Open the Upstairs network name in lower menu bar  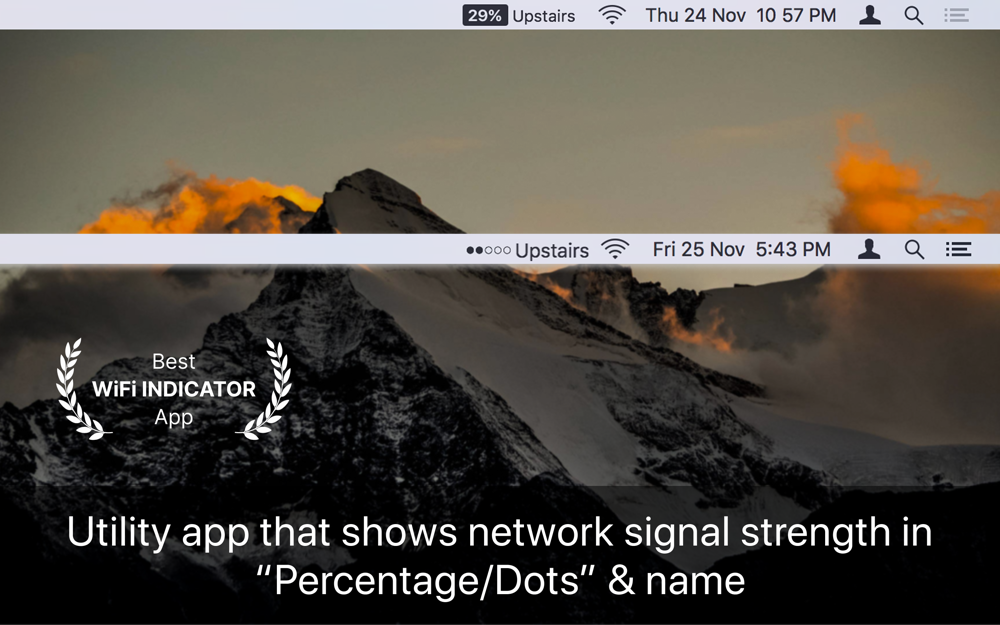click(552, 251)
